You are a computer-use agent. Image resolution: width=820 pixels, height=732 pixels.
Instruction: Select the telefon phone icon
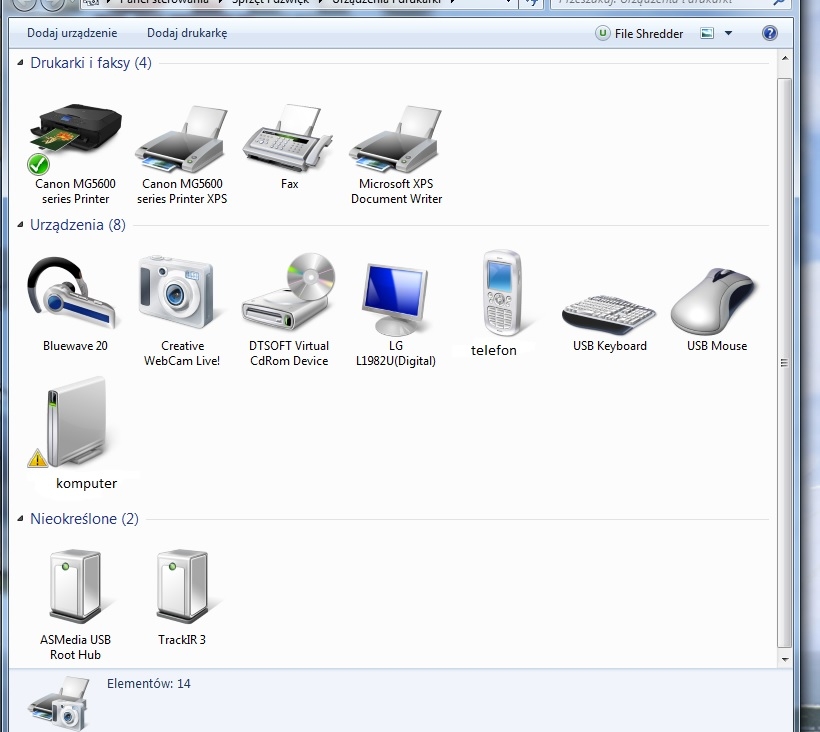point(501,293)
